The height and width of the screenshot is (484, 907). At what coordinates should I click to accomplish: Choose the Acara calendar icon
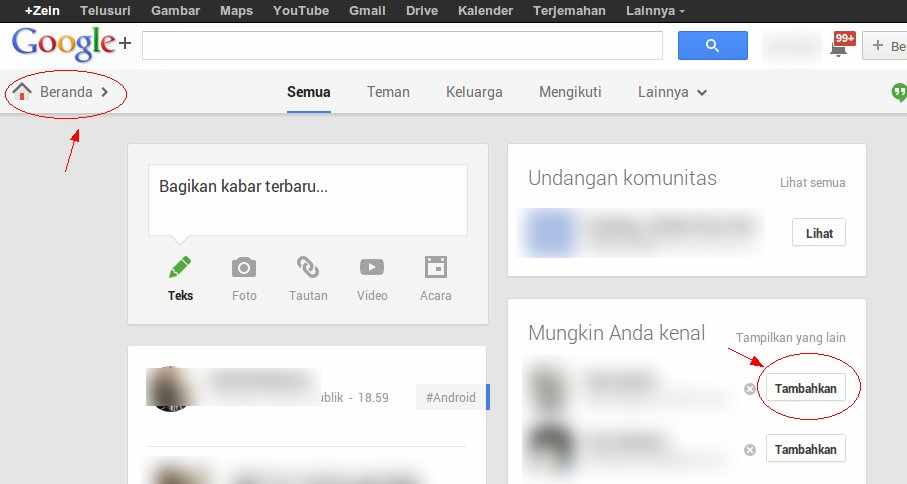[436, 267]
